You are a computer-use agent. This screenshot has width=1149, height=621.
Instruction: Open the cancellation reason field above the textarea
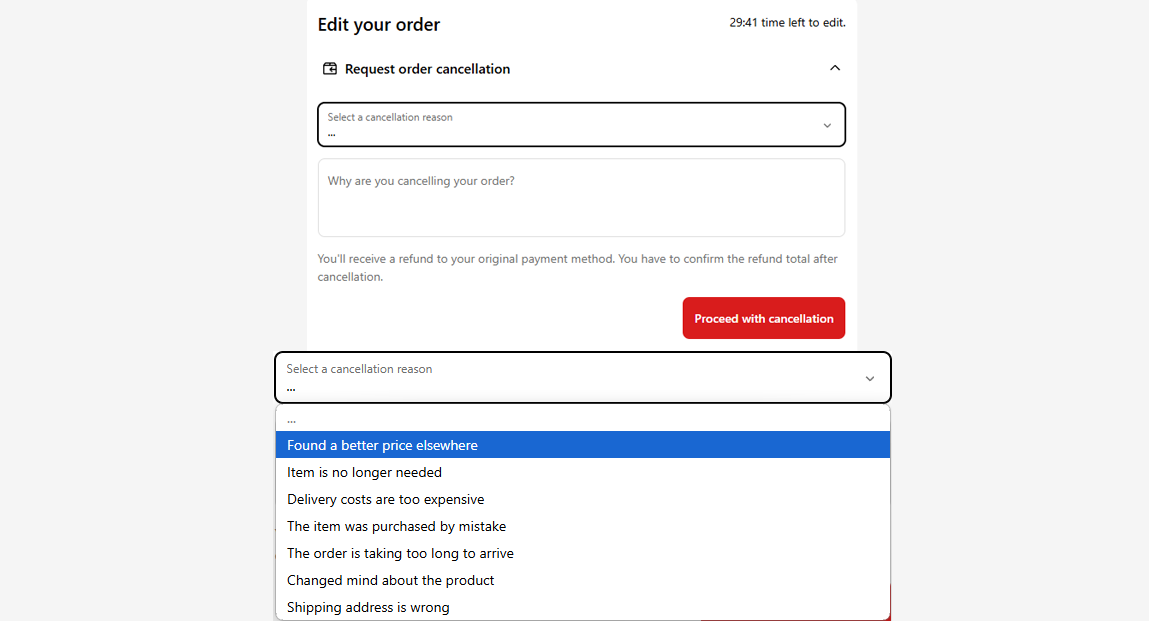[570, 125]
